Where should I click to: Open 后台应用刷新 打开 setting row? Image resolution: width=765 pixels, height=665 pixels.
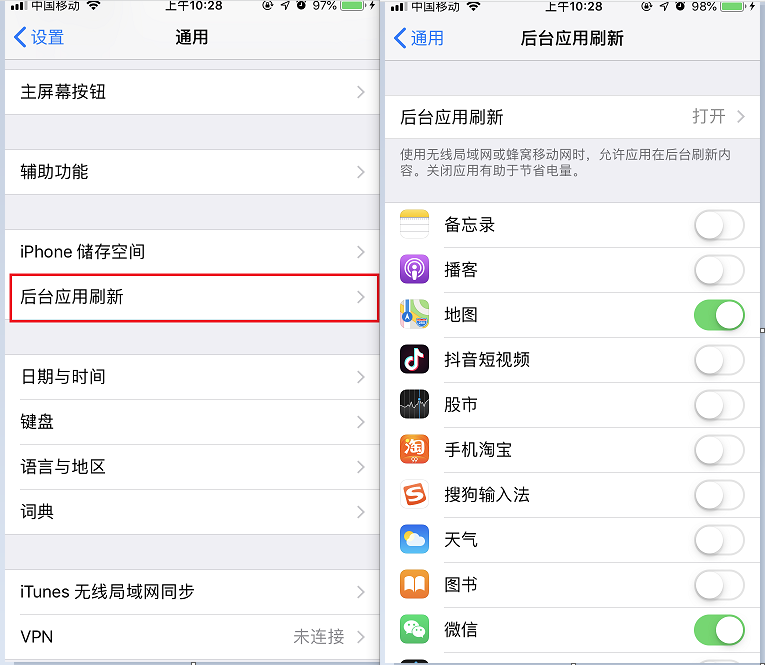click(x=572, y=117)
